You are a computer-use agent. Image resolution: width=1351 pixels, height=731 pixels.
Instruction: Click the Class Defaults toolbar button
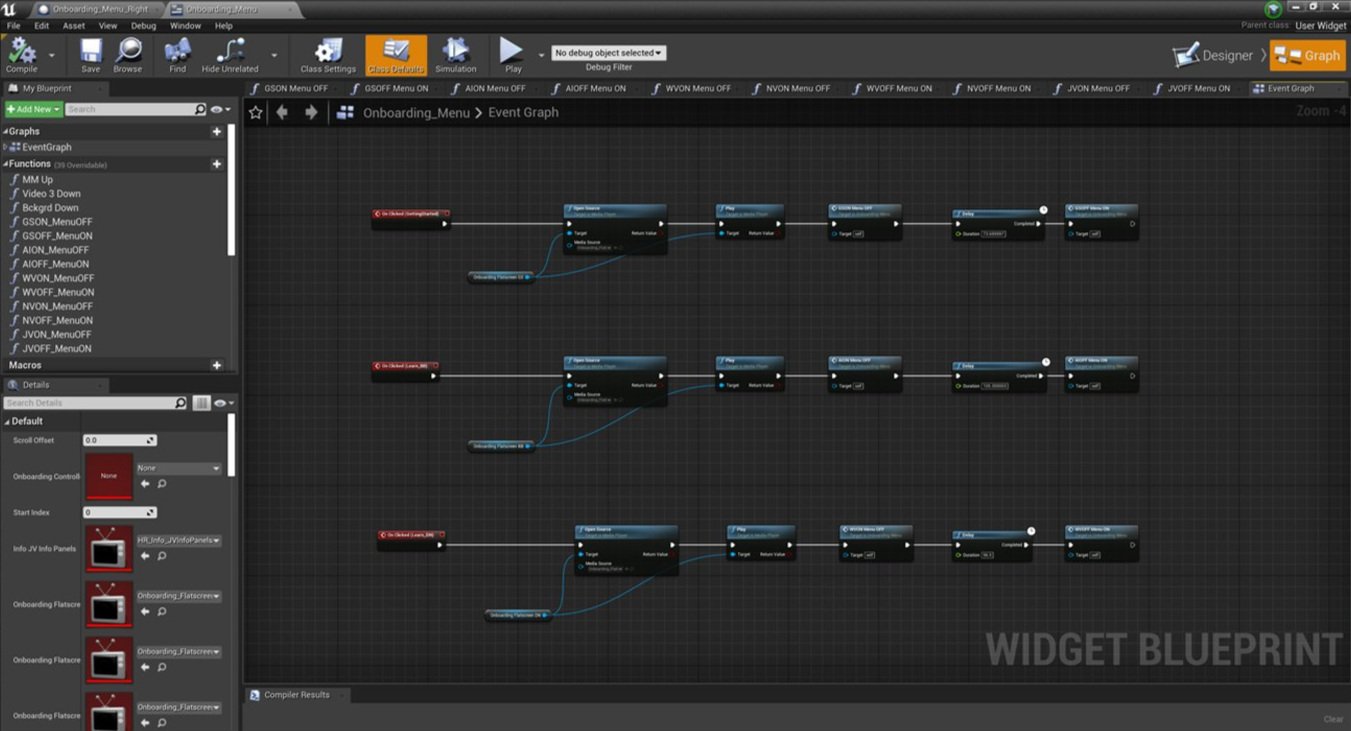(396, 55)
